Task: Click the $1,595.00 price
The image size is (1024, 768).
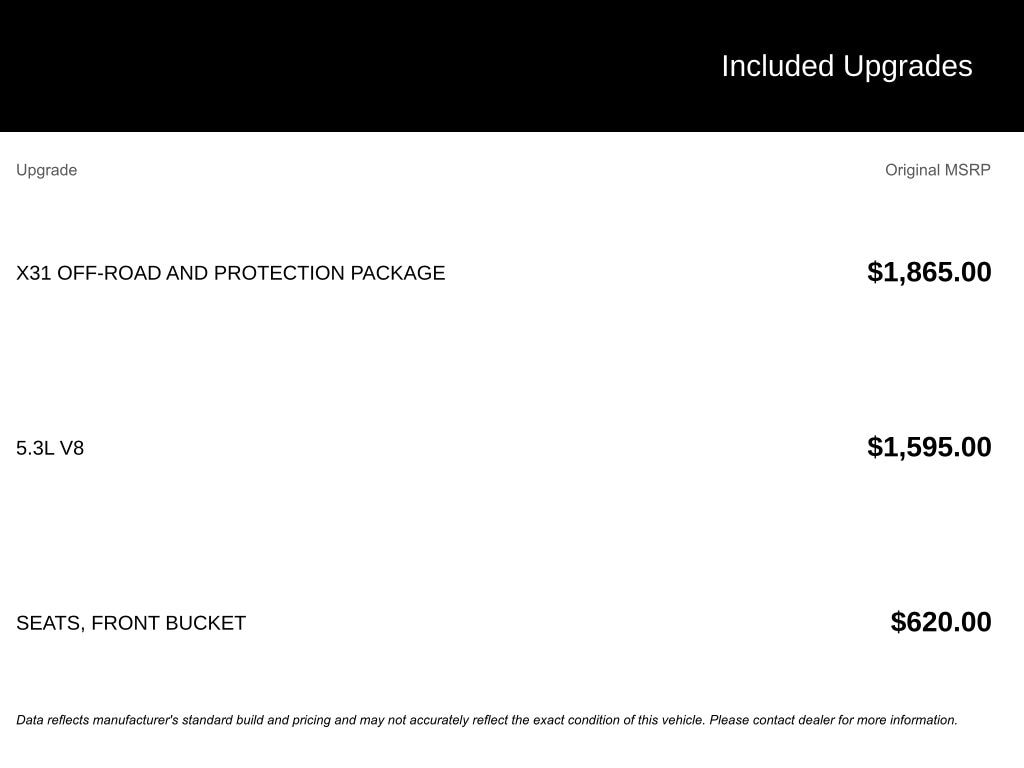Action: (929, 447)
